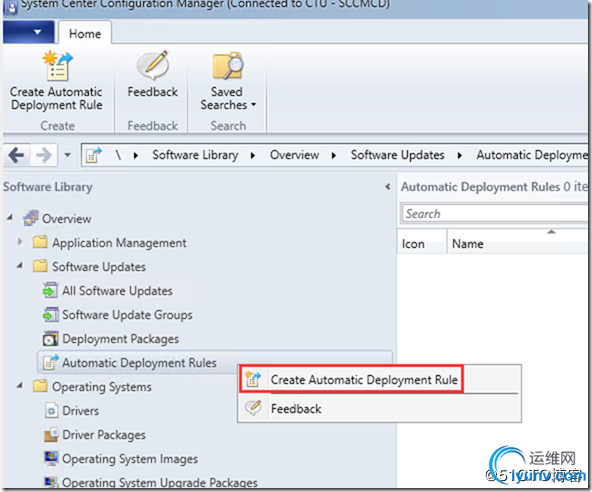Sort by the Name column header
This screenshot has width=592, height=492.
pyautogui.click(x=517, y=242)
